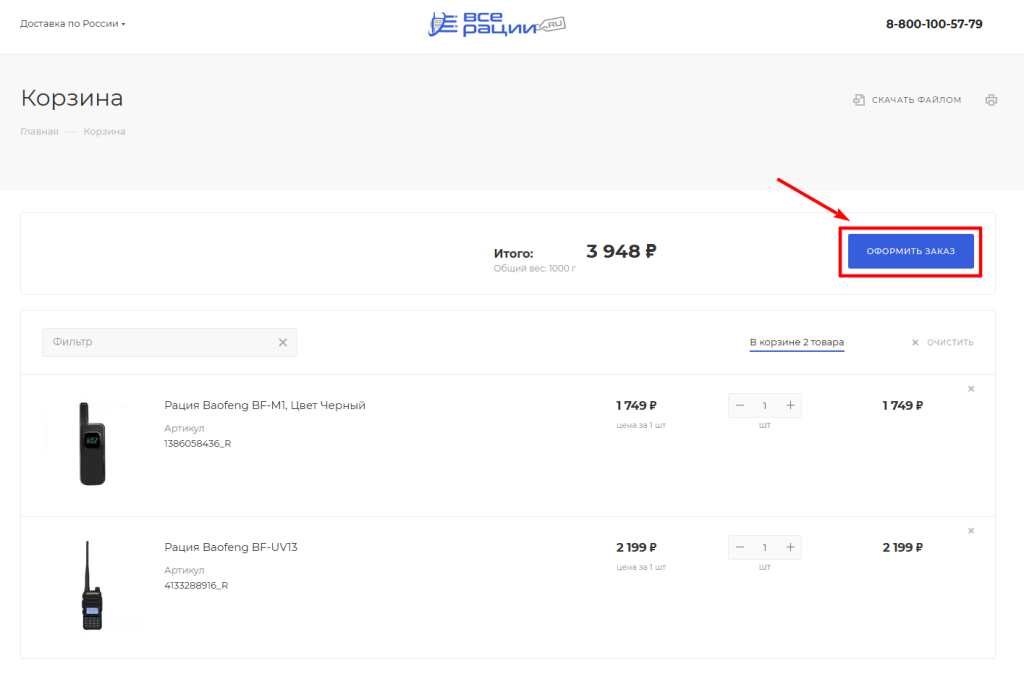
Task: Open the Все Рации logo homepage
Action: 497,24
